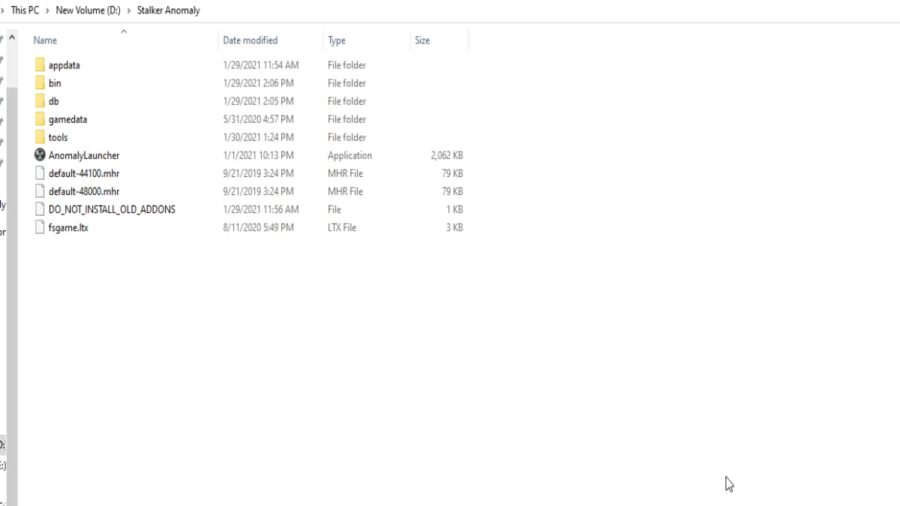Click the default-44100.mhr file icon
This screenshot has height=506, width=900.
(x=40, y=173)
